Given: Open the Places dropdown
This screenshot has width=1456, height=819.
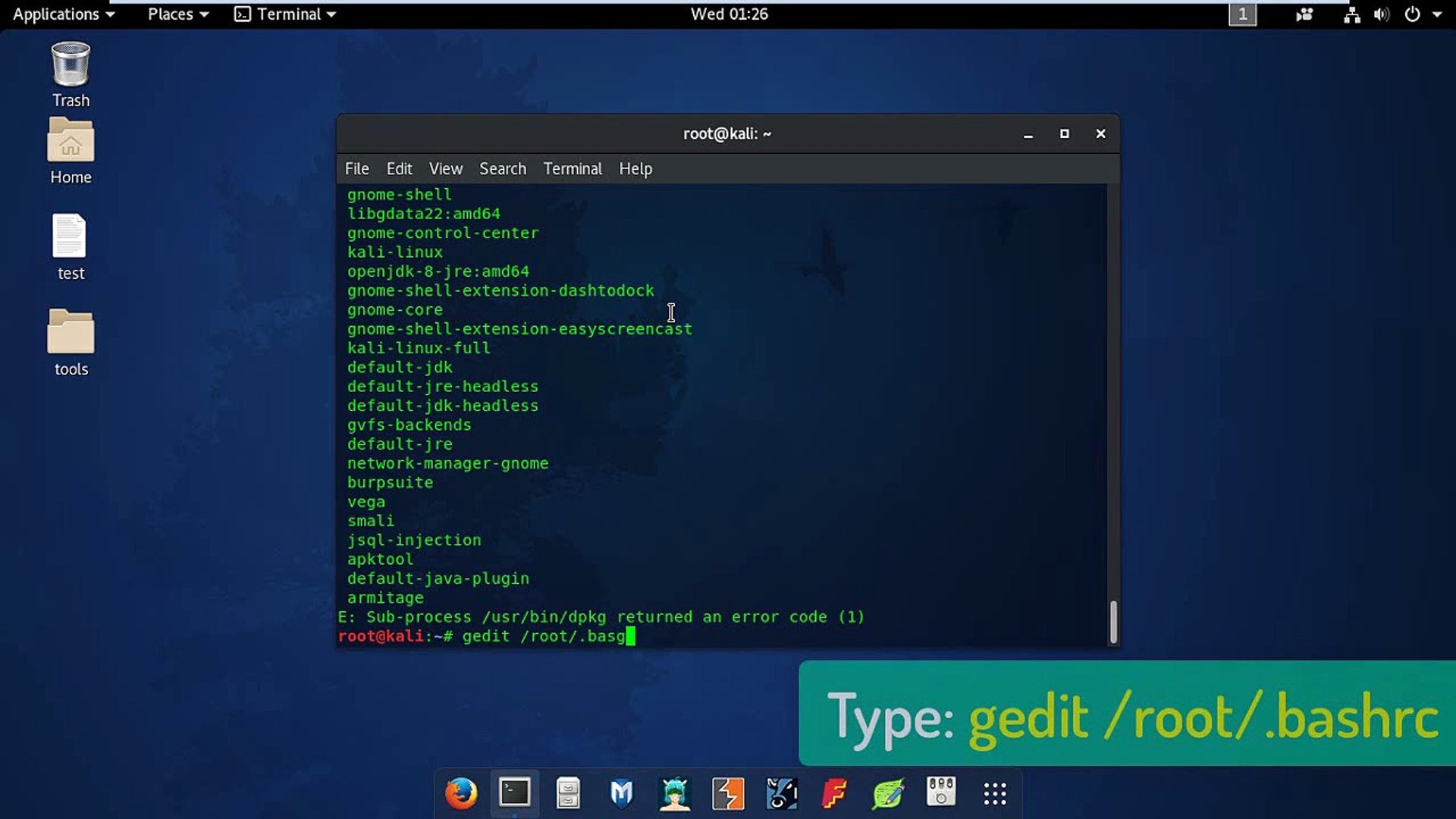Looking at the screenshot, I should pos(177,14).
